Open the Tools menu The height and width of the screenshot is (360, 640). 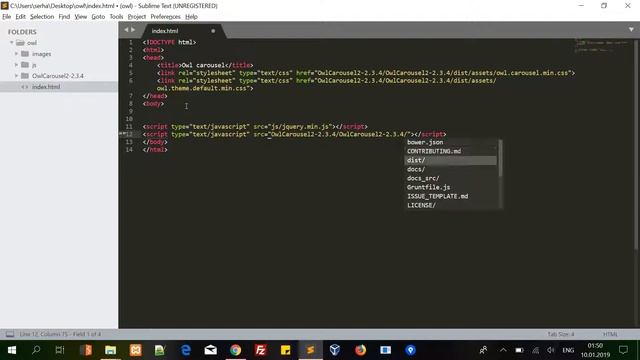click(116, 17)
